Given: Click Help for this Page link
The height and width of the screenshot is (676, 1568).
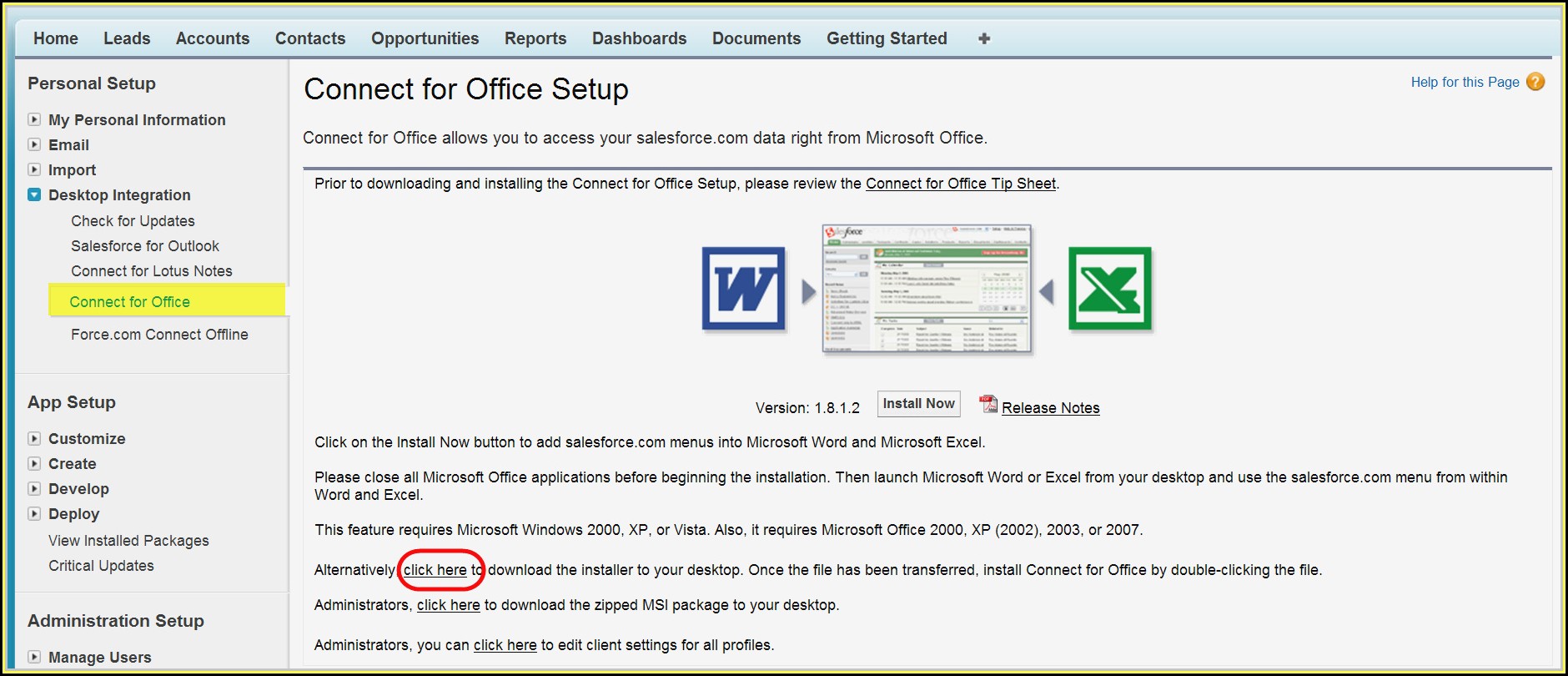Looking at the screenshot, I should click(1465, 82).
